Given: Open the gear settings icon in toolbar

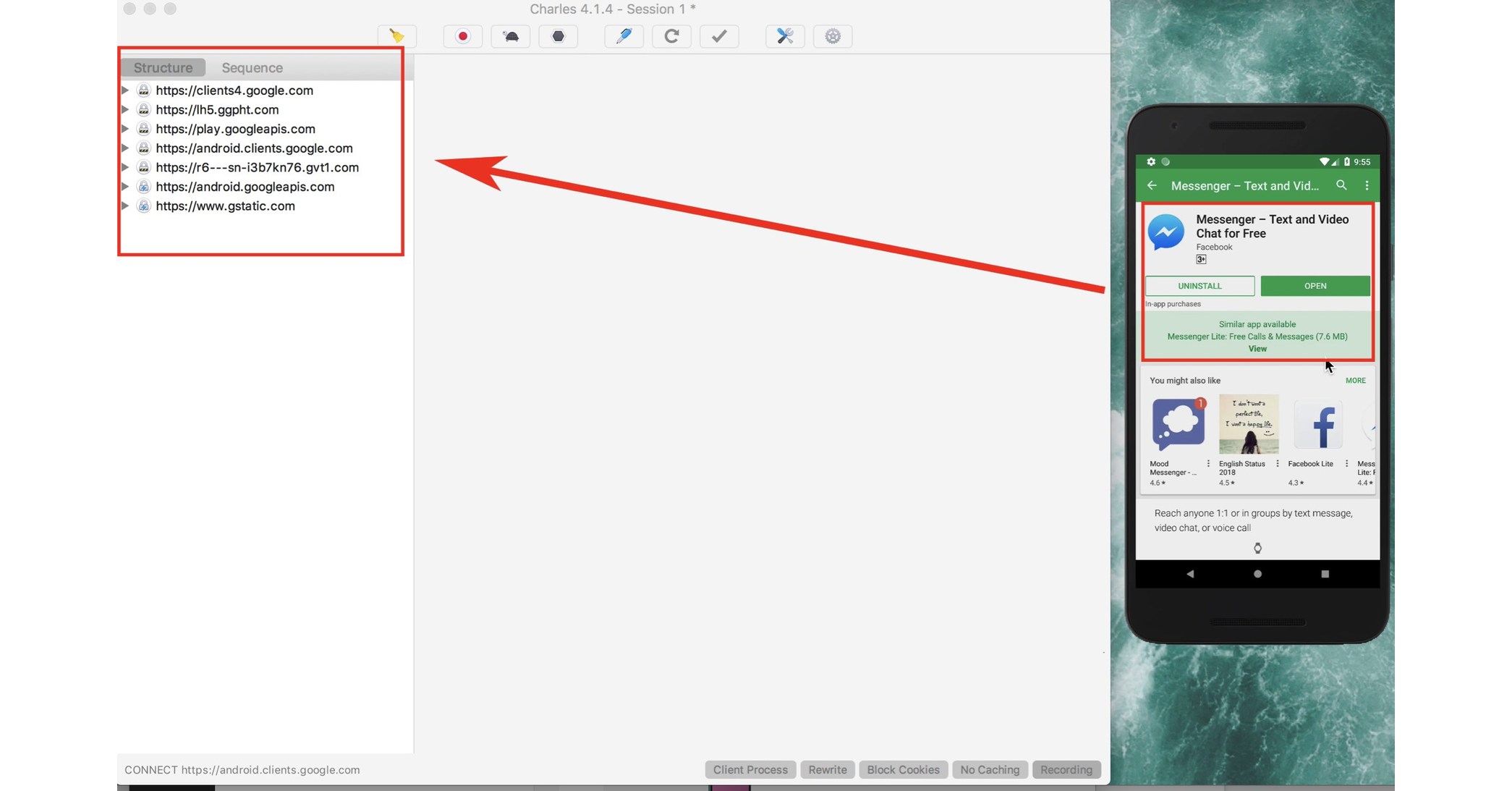Looking at the screenshot, I should pos(833,36).
